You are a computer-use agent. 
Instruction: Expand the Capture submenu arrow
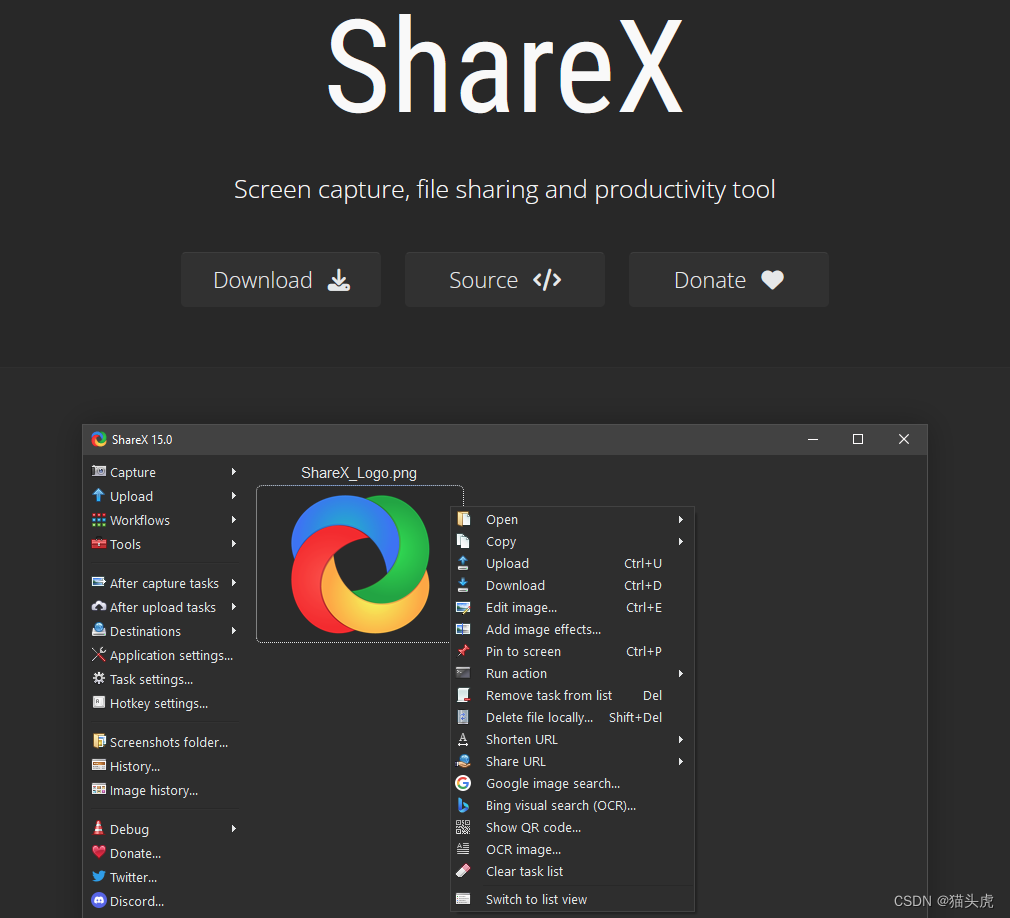tap(234, 472)
